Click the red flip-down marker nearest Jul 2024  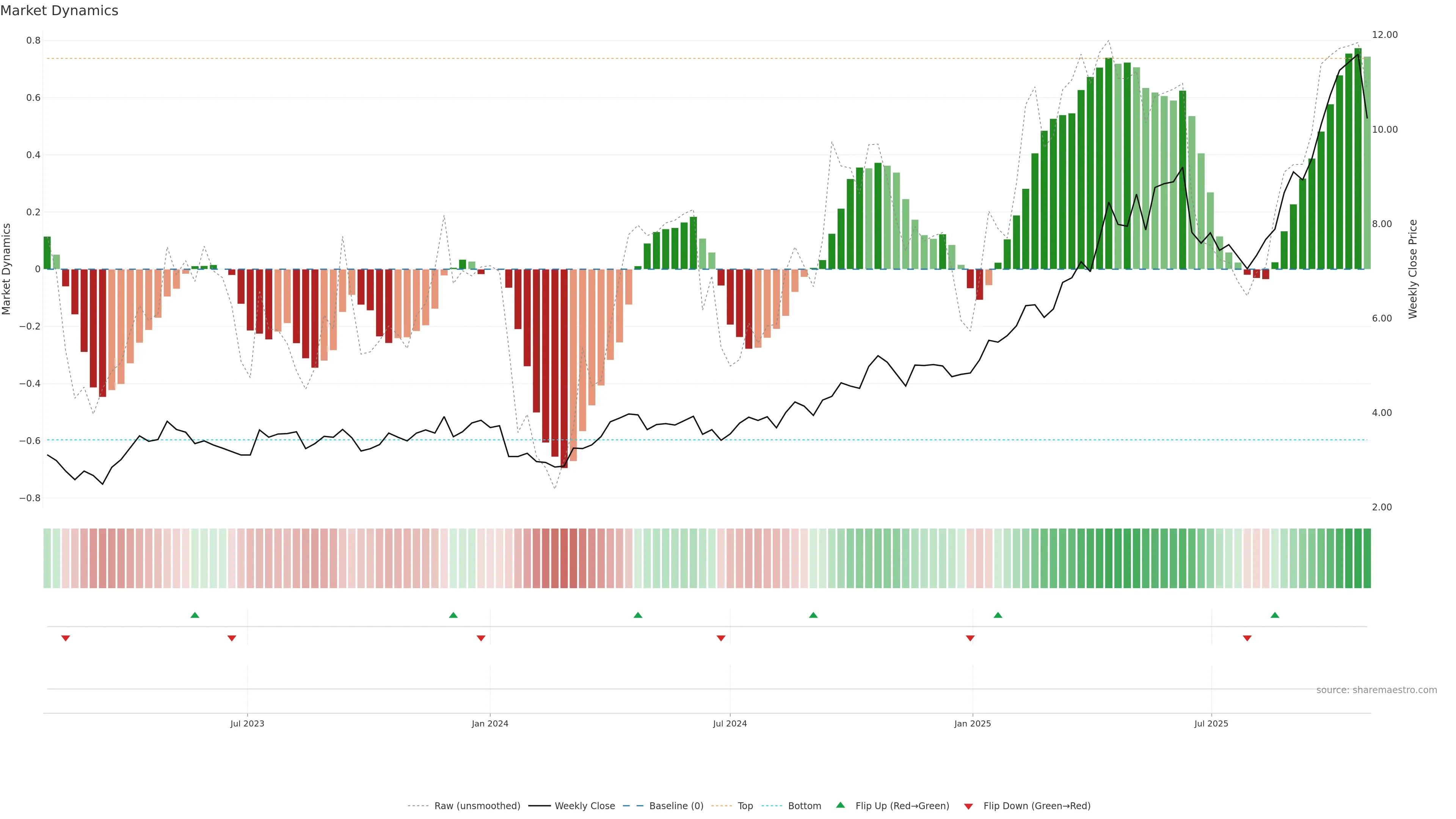[x=721, y=638]
